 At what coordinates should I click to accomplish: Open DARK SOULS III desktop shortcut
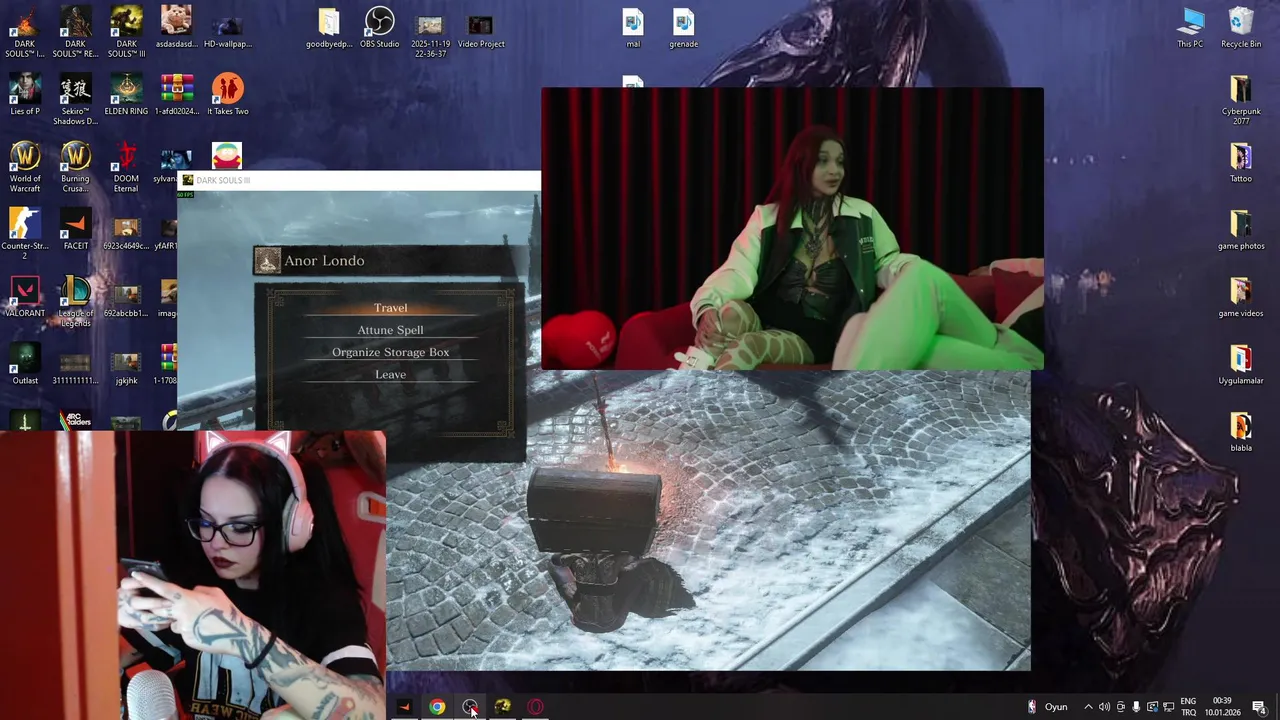pos(126,32)
